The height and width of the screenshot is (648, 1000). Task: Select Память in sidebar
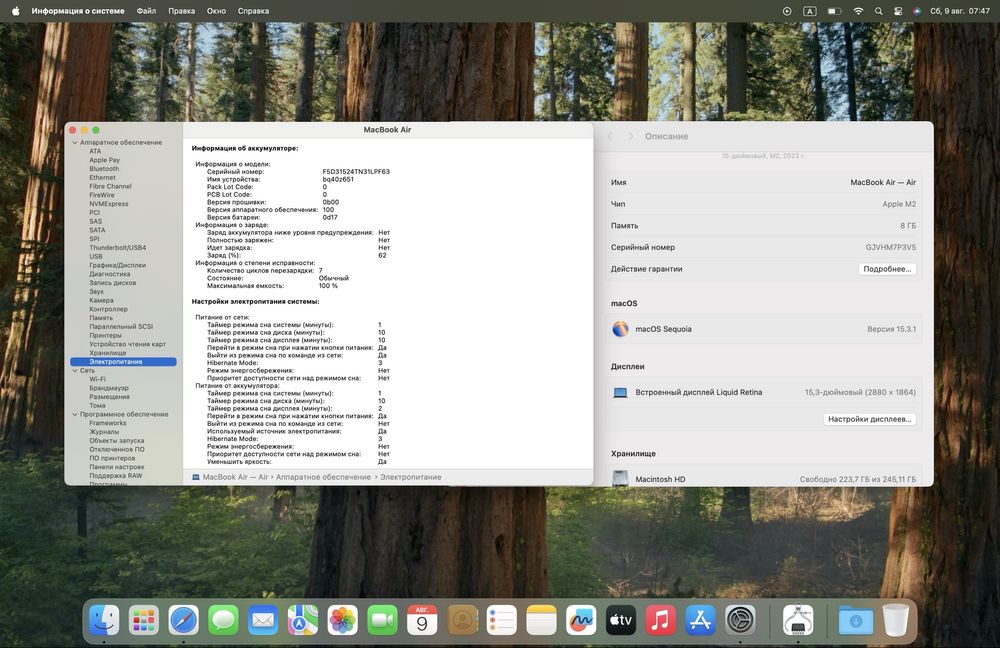[101, 318]
